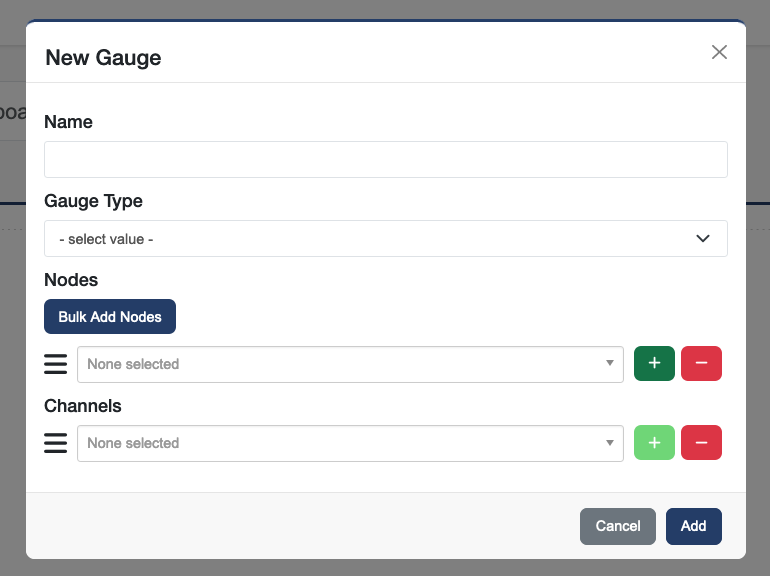Click the New Gauge dialog title
The width and height of the screenshot is (770, 576).
click(103, 57)
